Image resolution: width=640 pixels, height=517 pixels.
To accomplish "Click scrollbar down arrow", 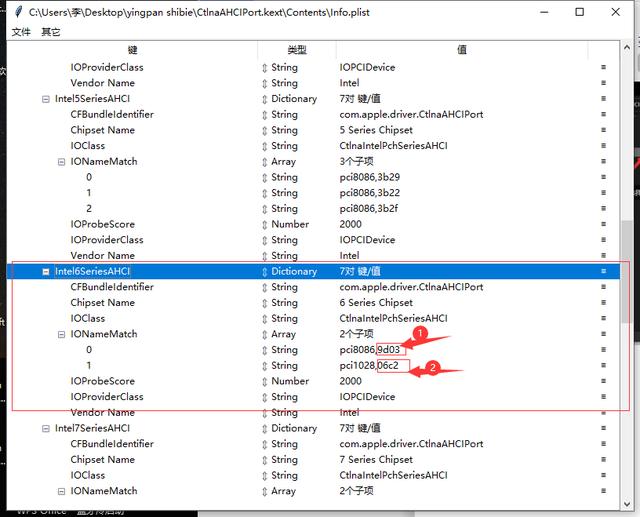I will pyautogui.click(x=627, y=504).
